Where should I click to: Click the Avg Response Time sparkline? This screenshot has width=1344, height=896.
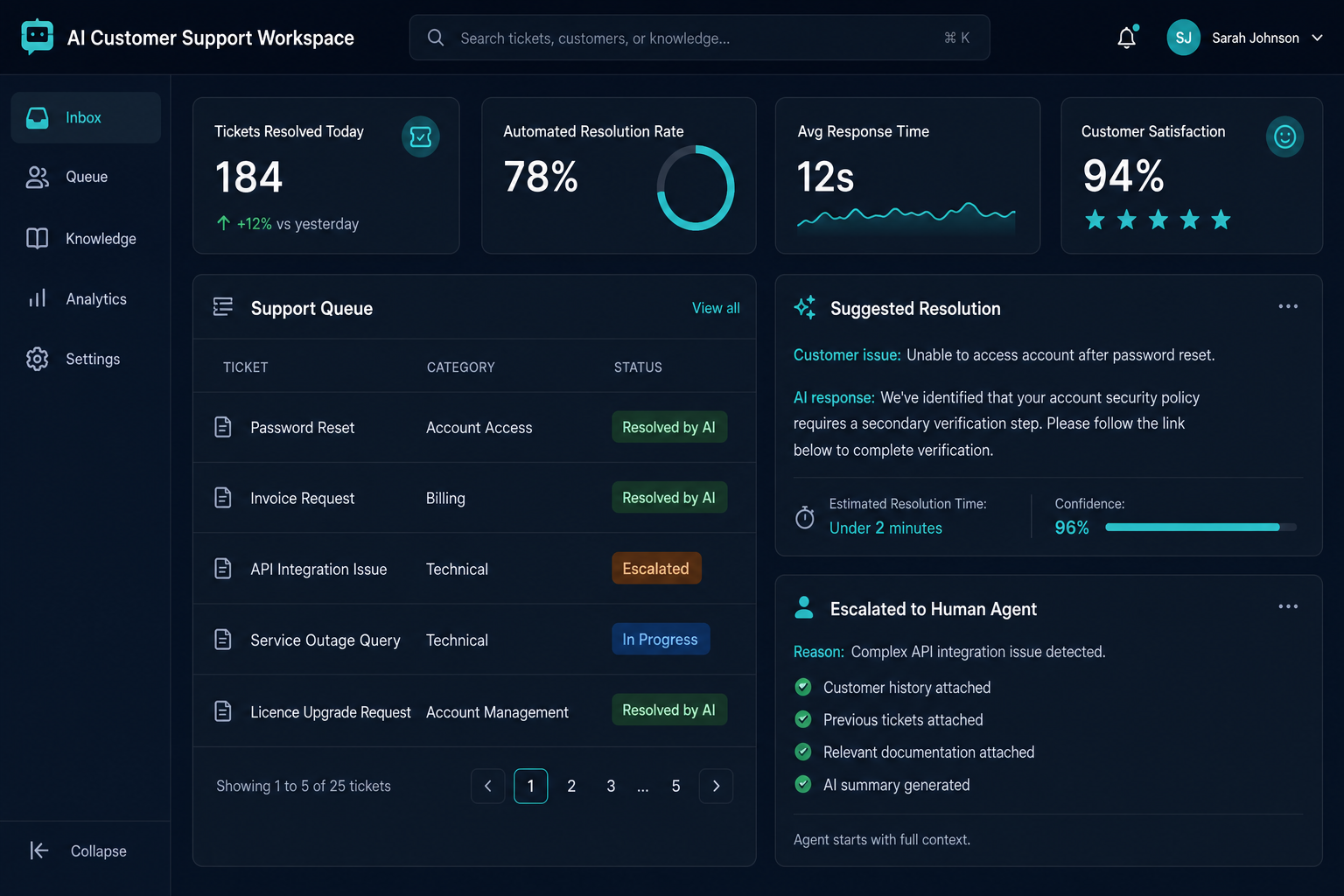click(x=906, y=217)
